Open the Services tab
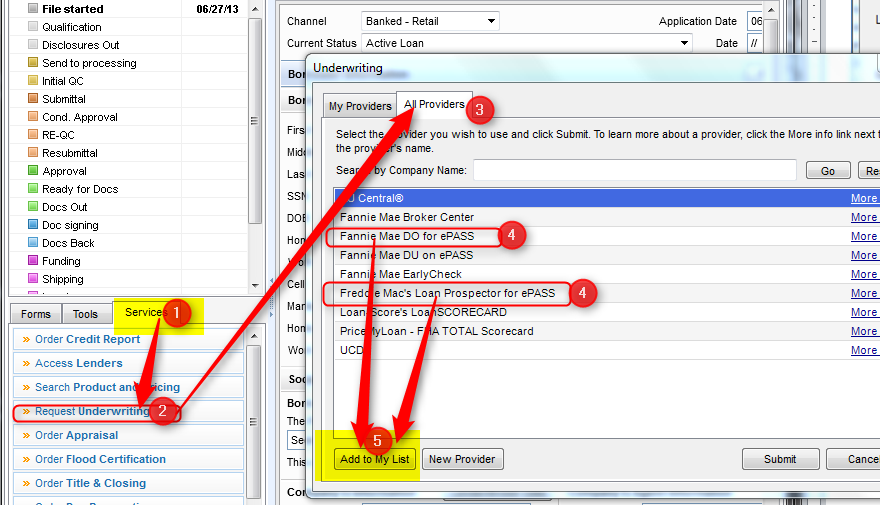 [145, 313]
